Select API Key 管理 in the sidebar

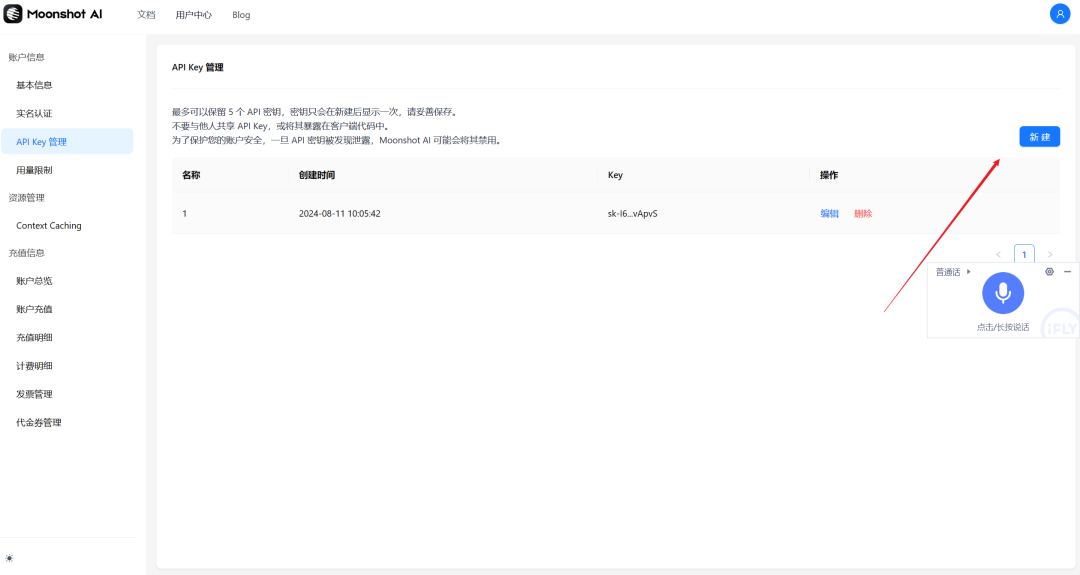(x=67, y=141)
